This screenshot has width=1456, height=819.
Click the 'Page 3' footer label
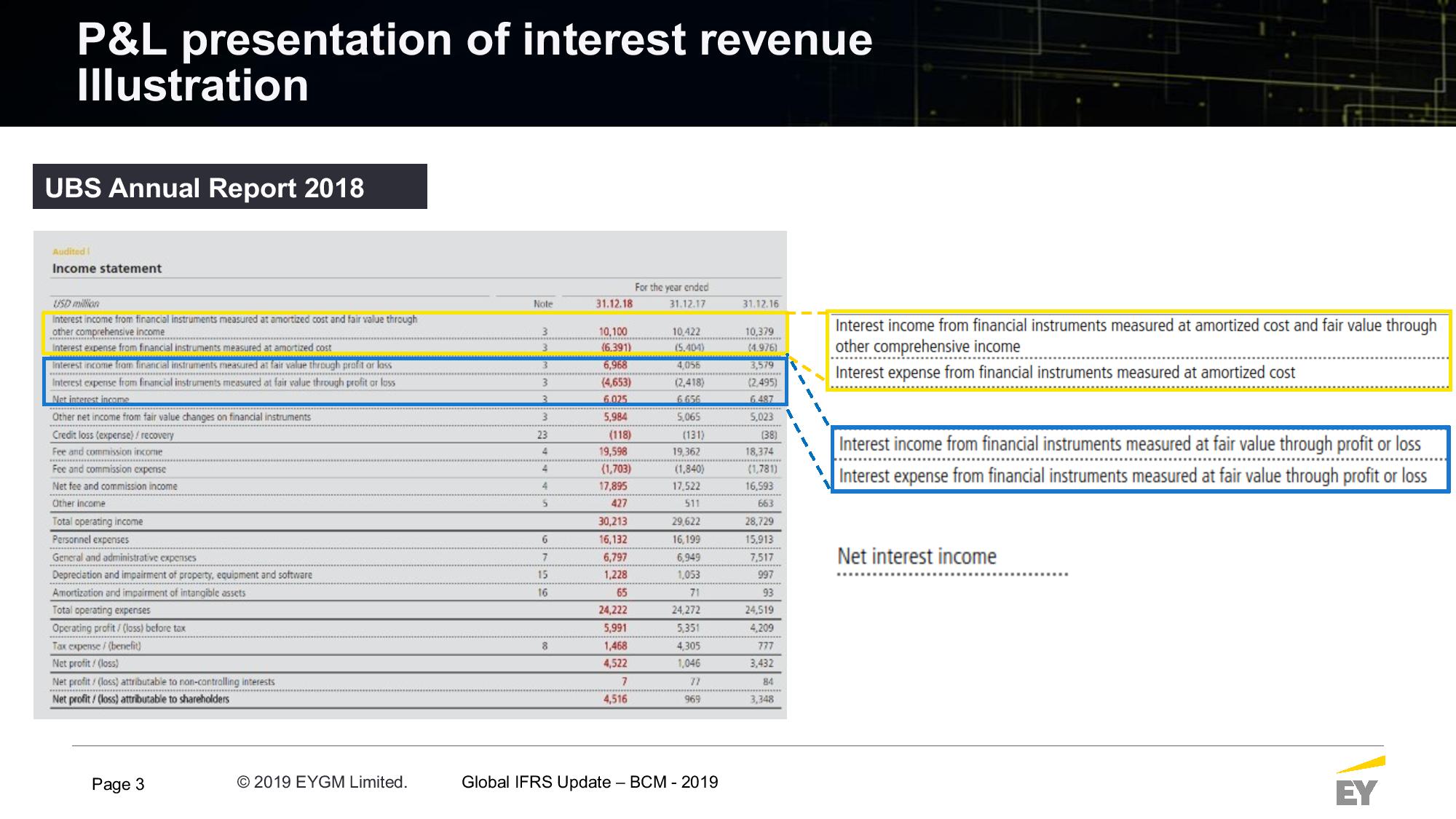[118, 784]
